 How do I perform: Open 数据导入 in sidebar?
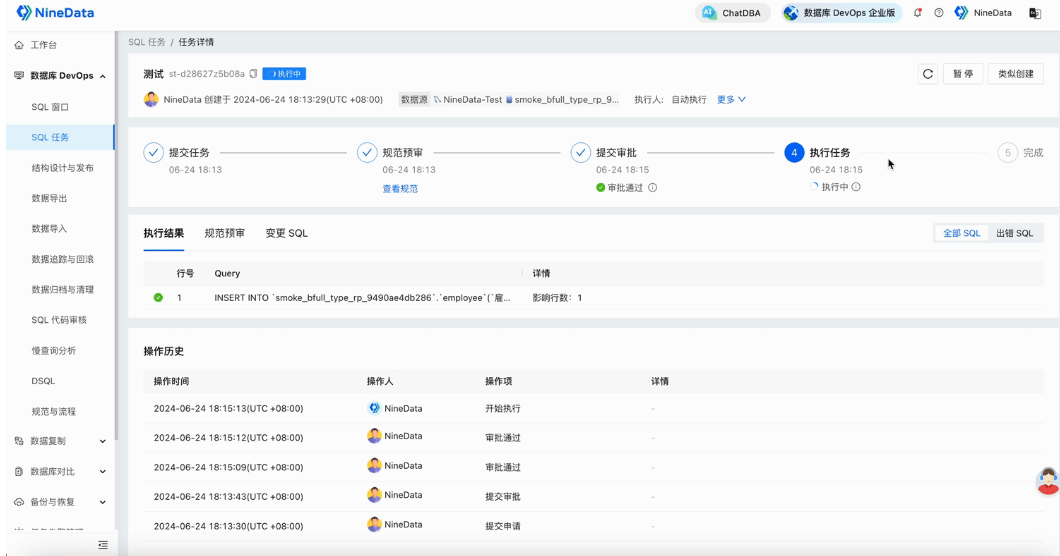pos(49,229)
